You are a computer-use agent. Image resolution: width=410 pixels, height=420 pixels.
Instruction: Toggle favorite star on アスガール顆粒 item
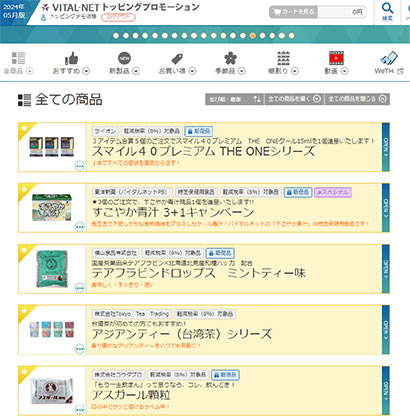coord(24,372)
